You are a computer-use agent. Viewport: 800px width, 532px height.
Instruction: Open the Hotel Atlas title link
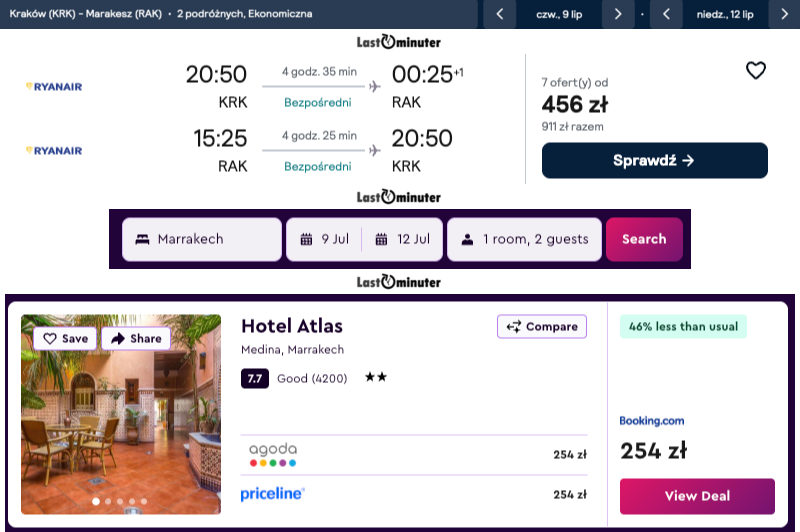[x=292, y=326]
